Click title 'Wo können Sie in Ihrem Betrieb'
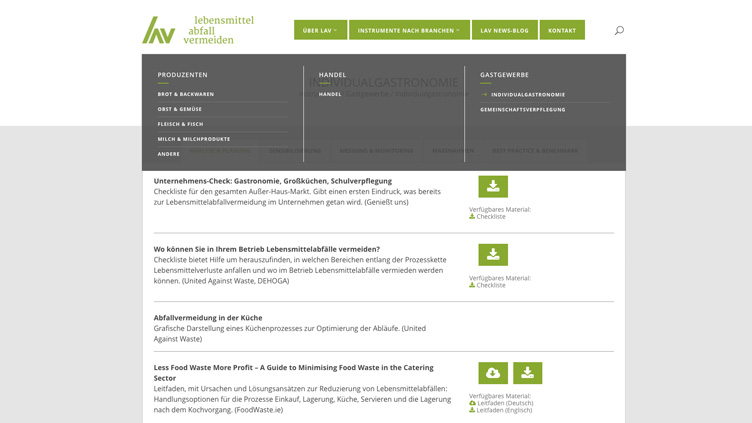The height and width of the screenshot is (423, 752). pyautogui.click(x=267, y=249)
